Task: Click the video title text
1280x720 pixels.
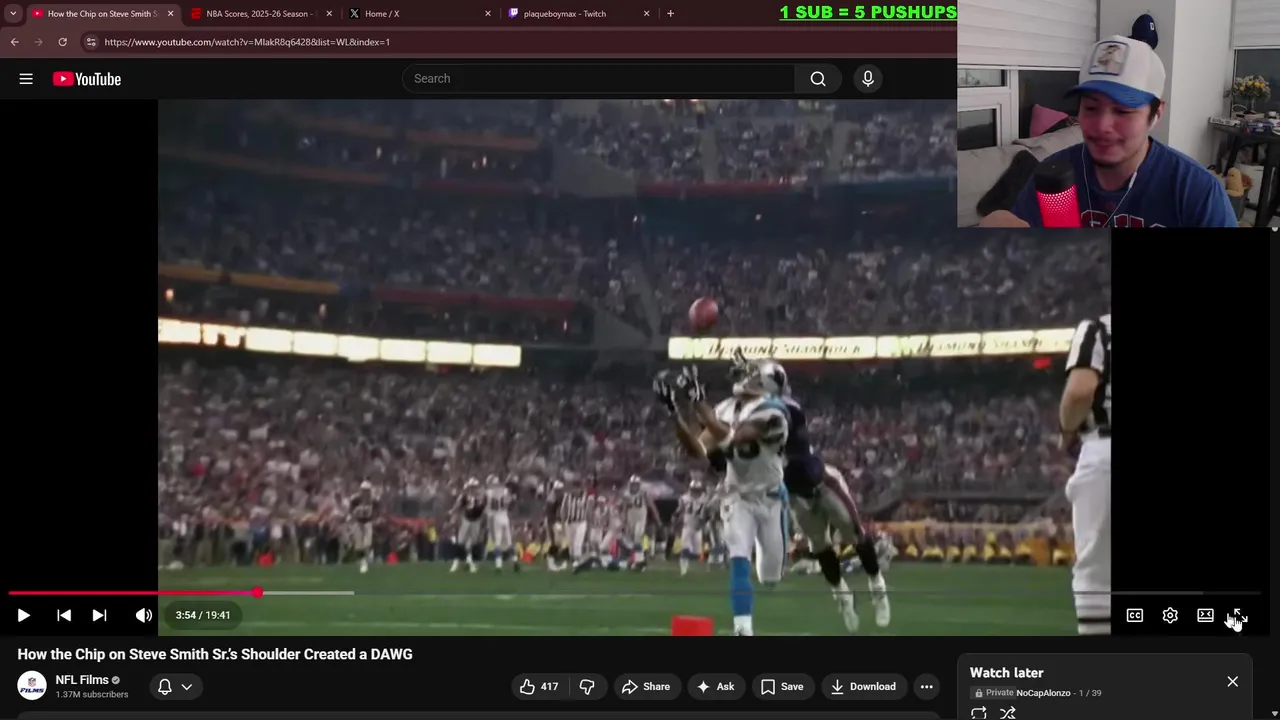Action: click(x=215, y=654)
